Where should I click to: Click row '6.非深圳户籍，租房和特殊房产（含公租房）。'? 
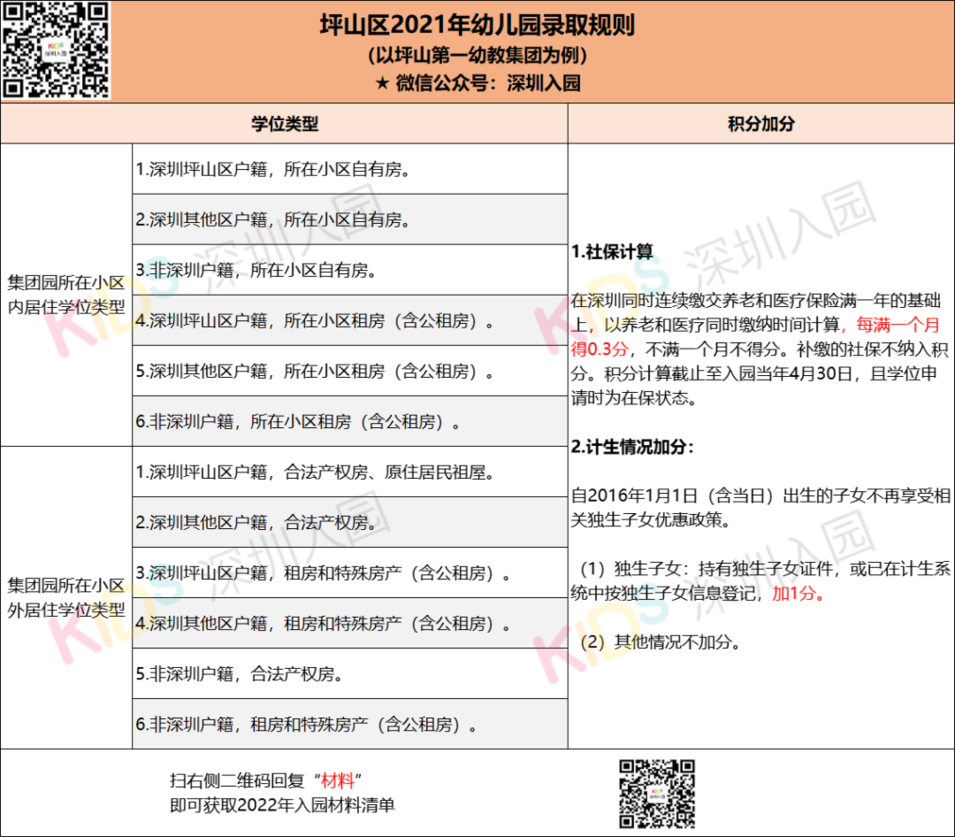pos(350,724)
